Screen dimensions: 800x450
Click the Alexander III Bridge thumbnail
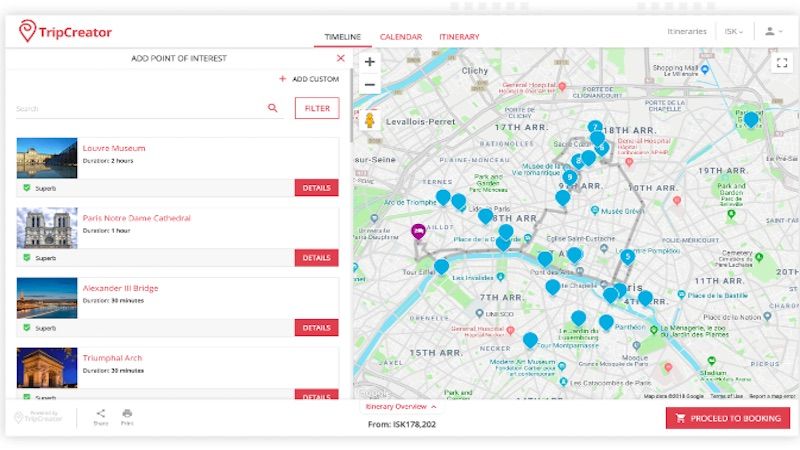point(47,297)
